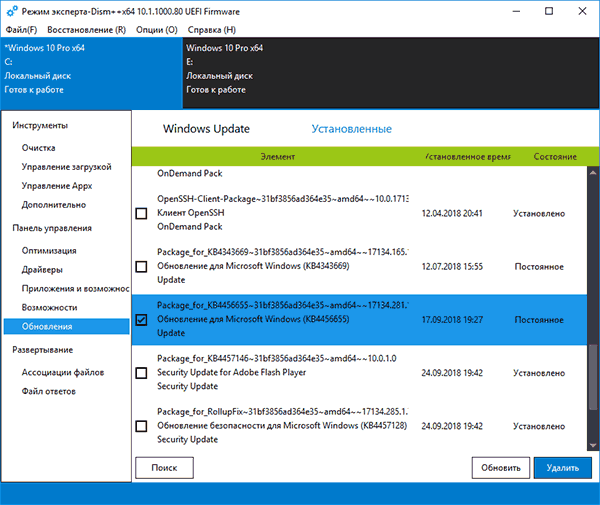Screen dimensions: 600x505
Task: Click the Панель управления sidebar heading
Action: click(x=52, y=228)
